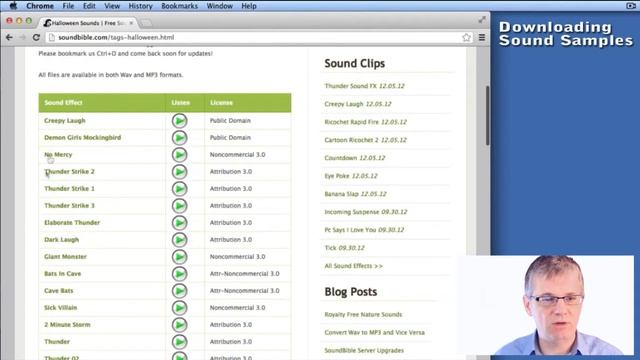The width and height of the screenshot is (640, 360).
Task: Select the Halloween Sounds browser tab
Action: pos(88,23)
